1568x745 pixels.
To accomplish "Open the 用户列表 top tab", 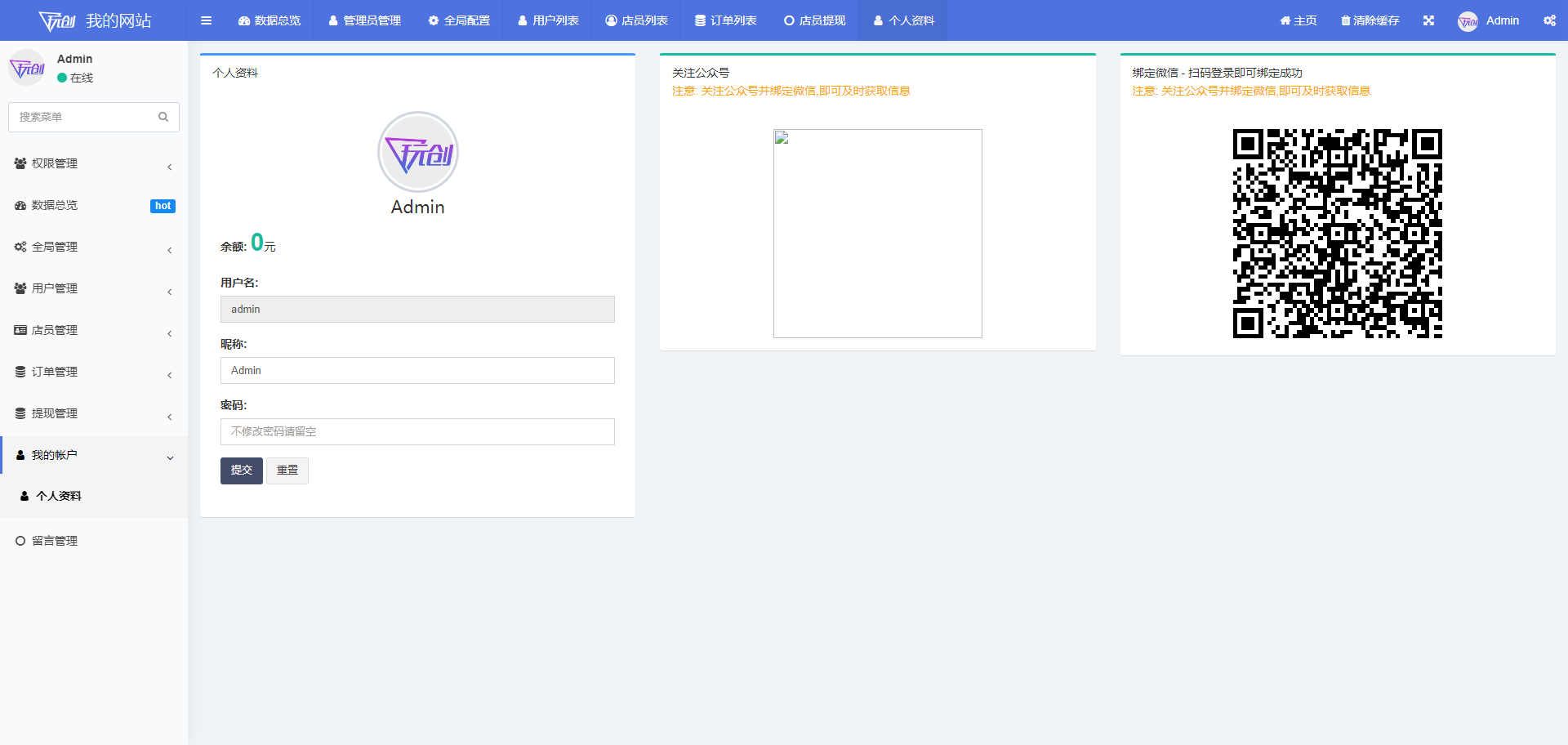I will (548, 20).
